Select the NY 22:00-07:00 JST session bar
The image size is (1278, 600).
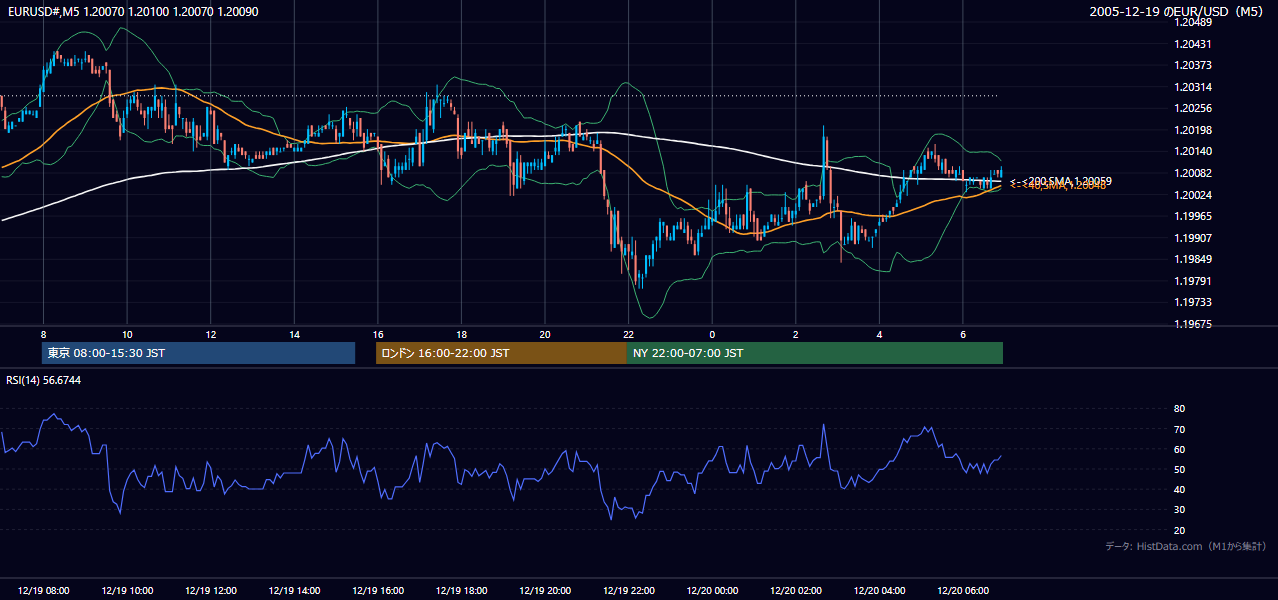(x=815, y=353)
